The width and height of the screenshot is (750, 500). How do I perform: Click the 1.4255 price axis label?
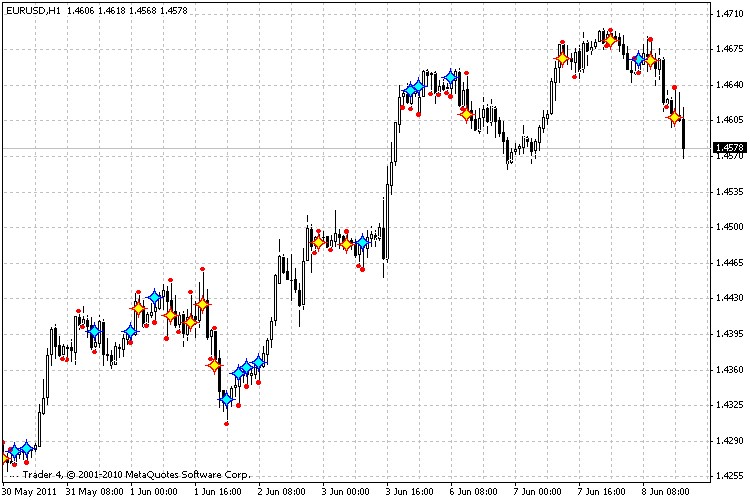click(x=727, y=476)
